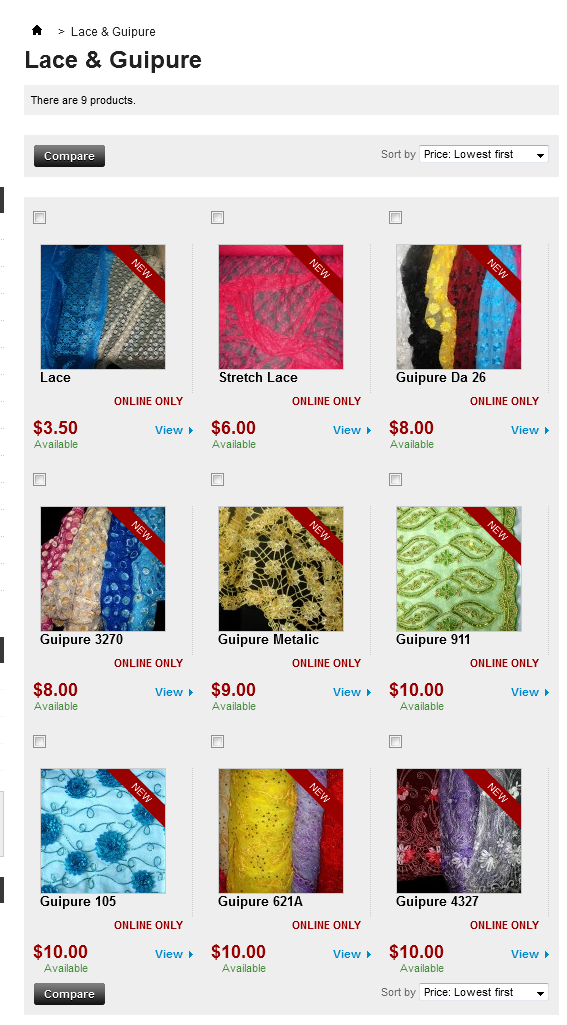
Task: Click the bottom Compare button
Action: [x=69, y=994]
